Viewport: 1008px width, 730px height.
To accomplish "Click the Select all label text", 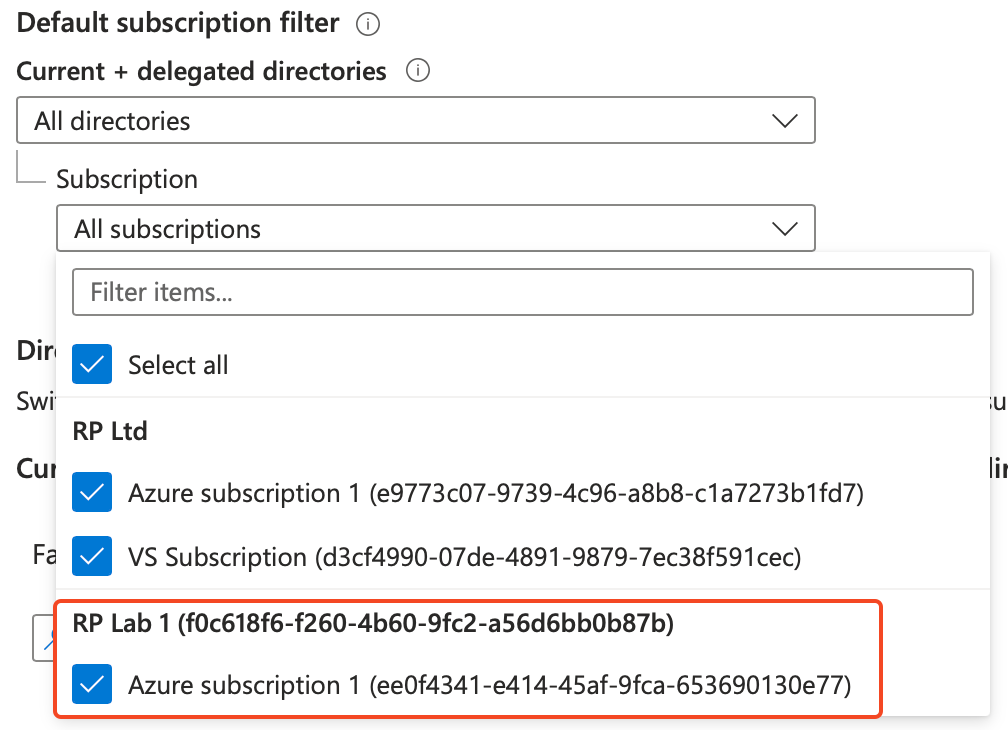I will click(178, 365).
